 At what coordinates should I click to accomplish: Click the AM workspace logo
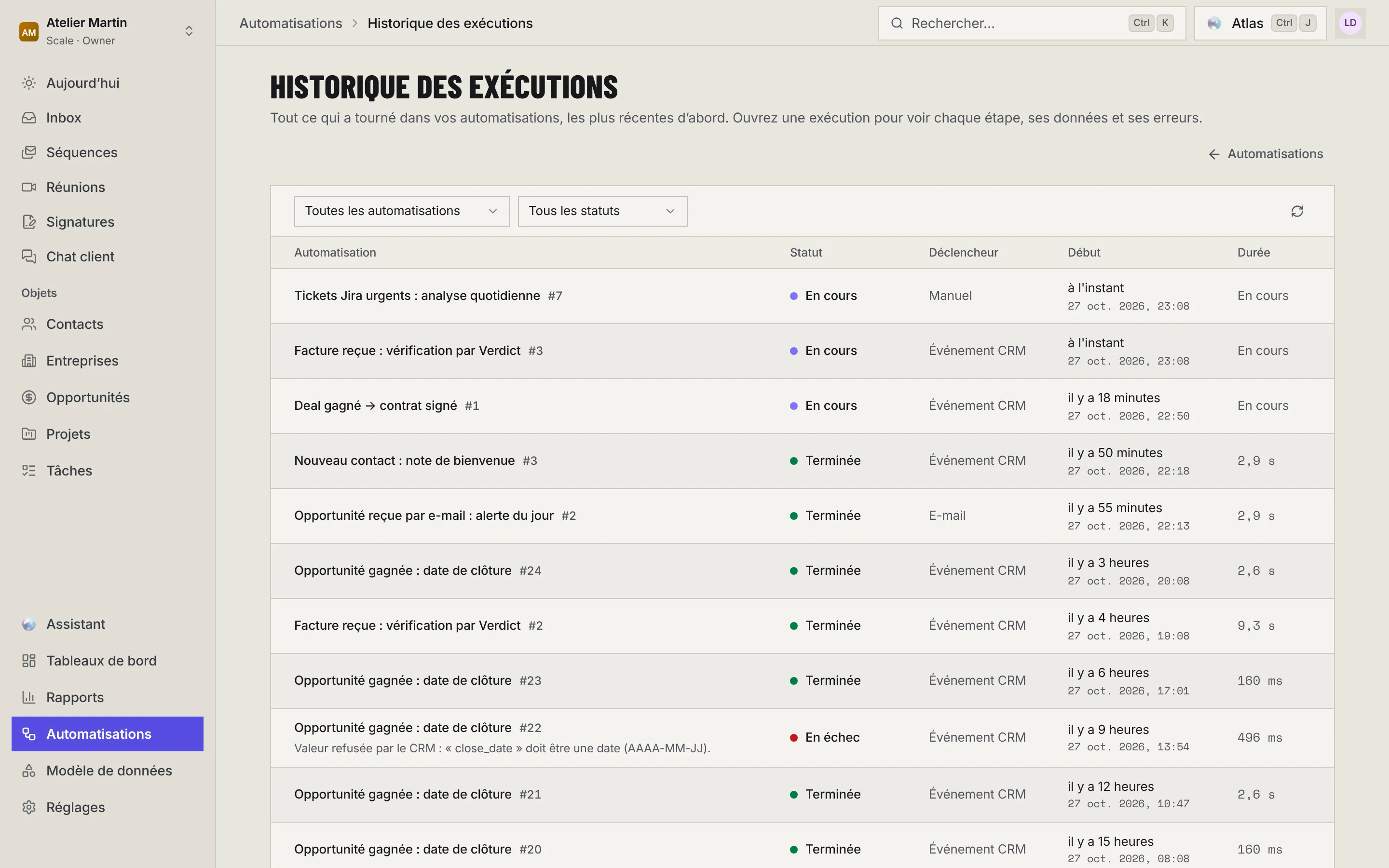pos(29,31)
